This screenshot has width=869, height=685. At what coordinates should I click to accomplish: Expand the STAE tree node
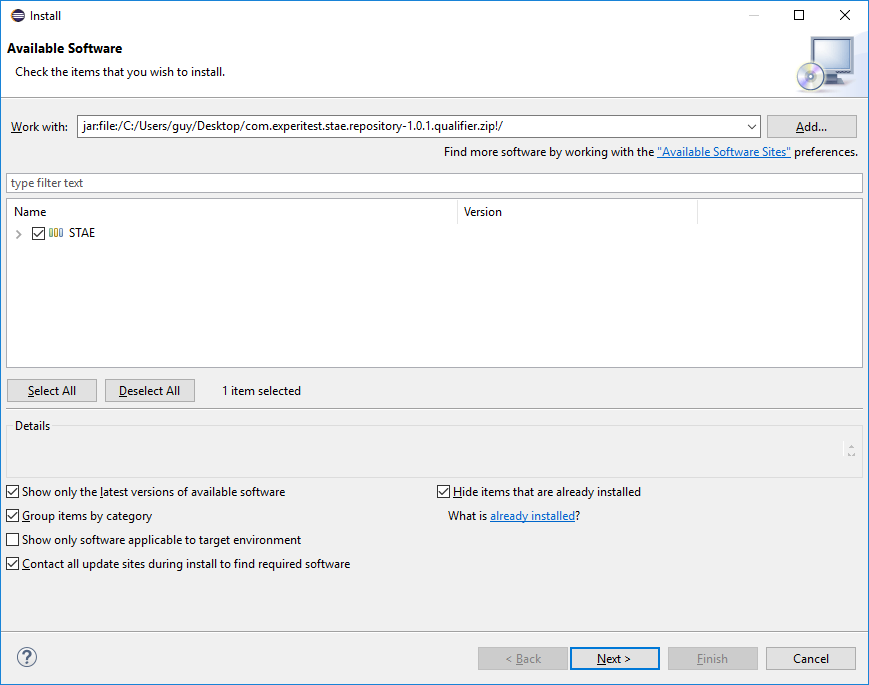coord(18,234)
